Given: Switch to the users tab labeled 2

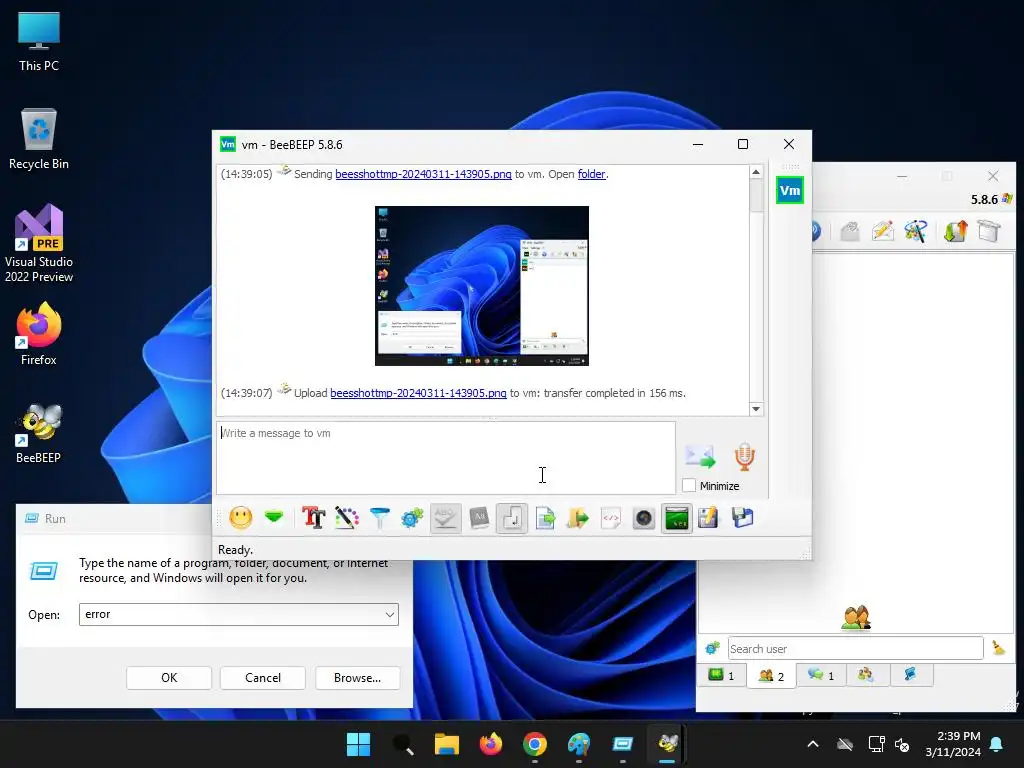Looking at the screenshot, I should coord(771,676).
